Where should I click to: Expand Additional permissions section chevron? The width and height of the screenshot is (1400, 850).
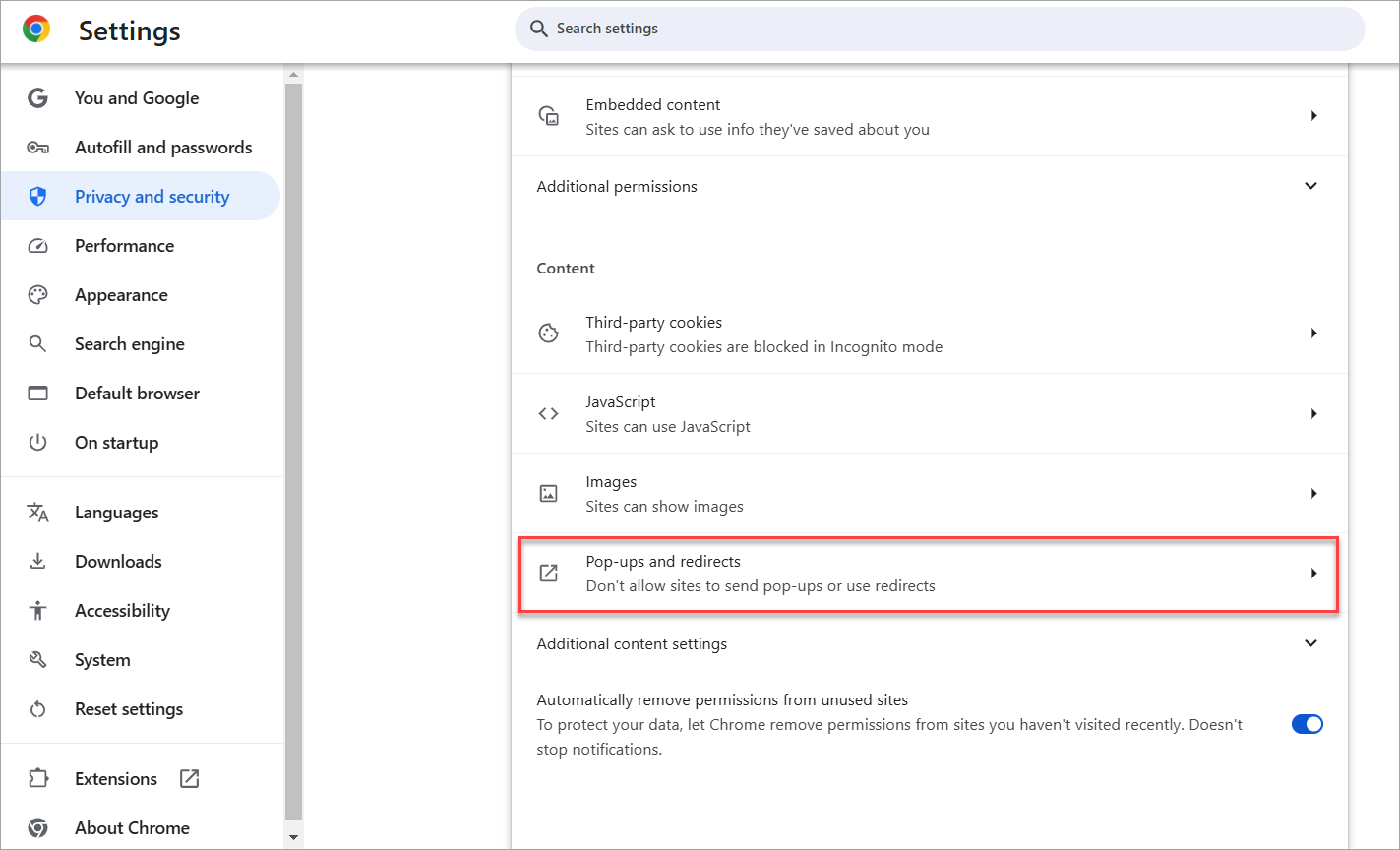coord(1310,186)
